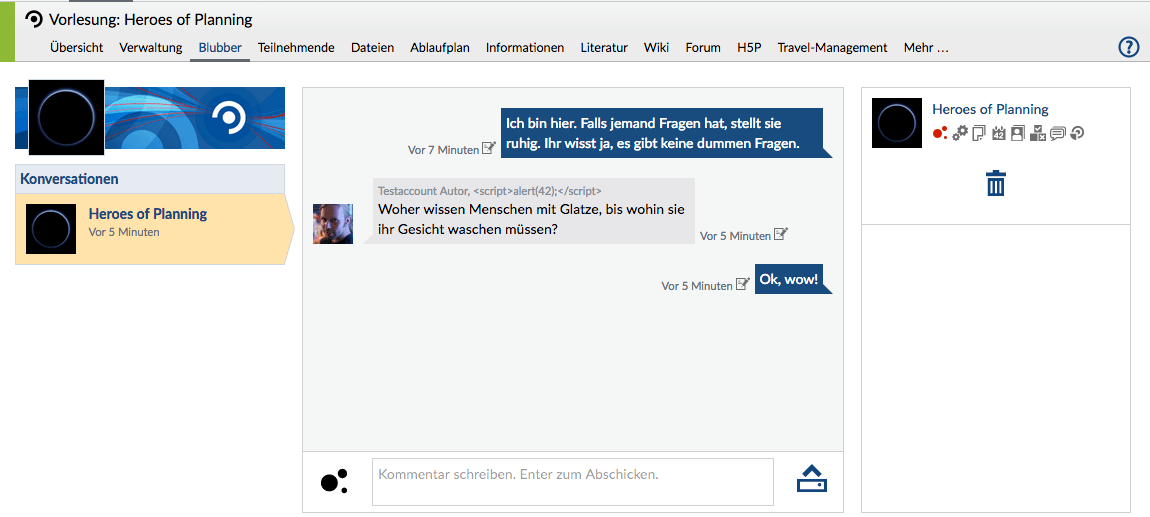Click the banner avatar with dark circle
This screenshot has width=1150, height=517.
tap(66, 117)
